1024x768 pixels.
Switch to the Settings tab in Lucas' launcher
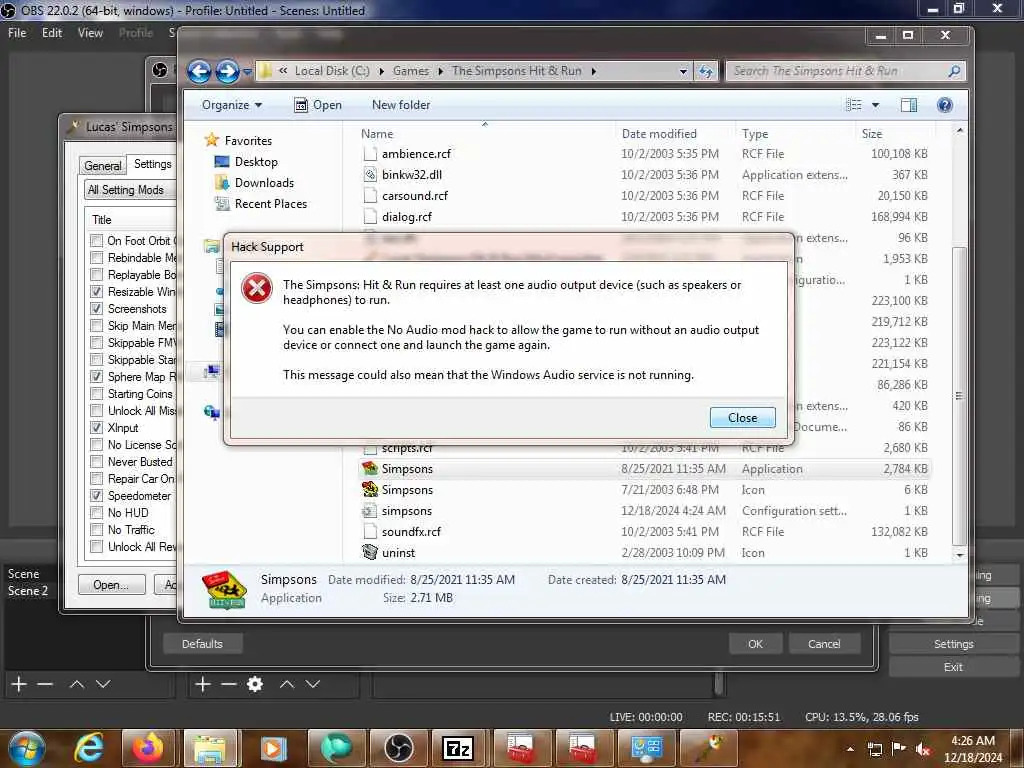click(153, 164)
